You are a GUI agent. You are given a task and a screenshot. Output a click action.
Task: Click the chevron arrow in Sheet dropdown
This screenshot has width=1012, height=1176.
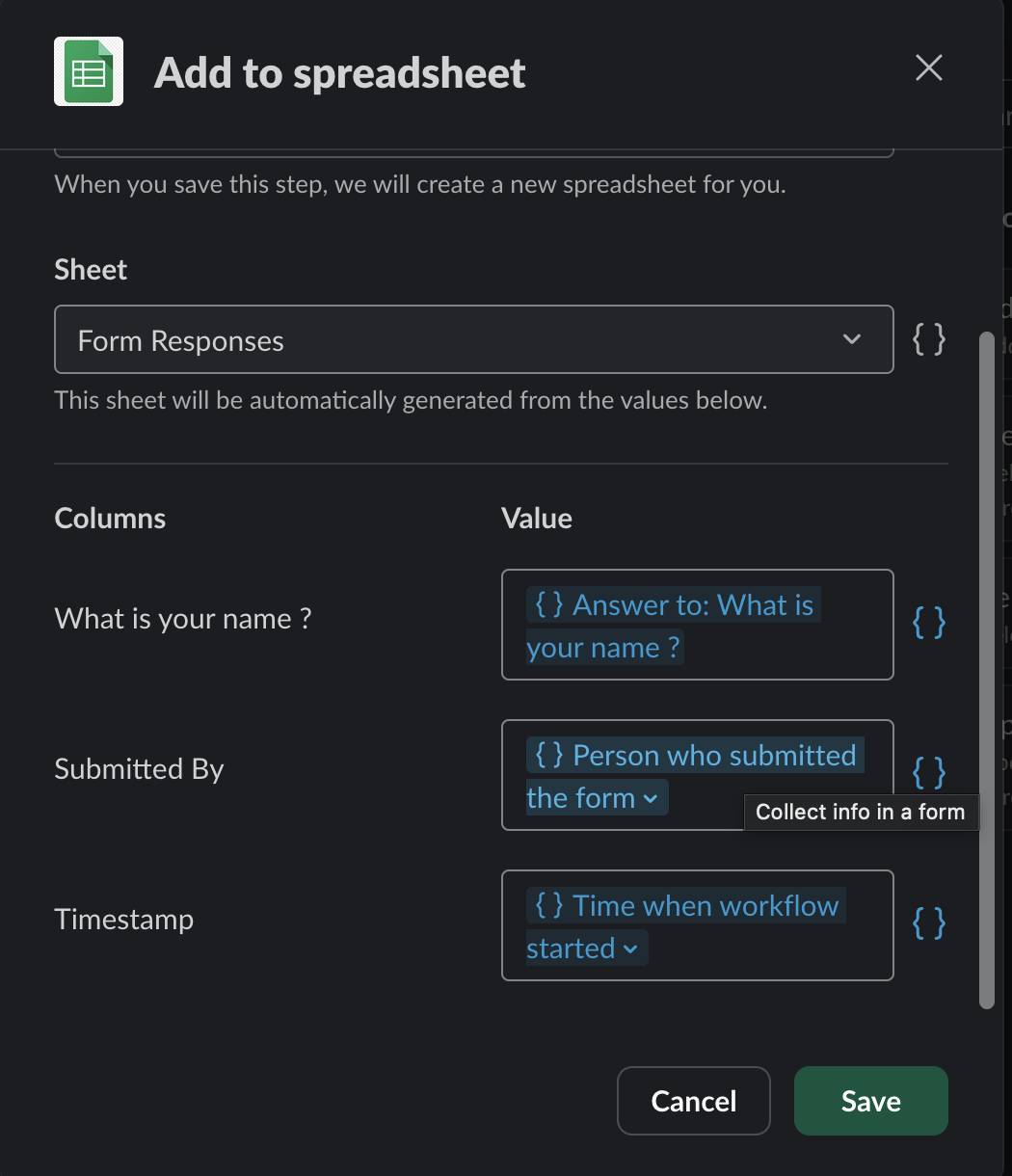click(852, 340)
